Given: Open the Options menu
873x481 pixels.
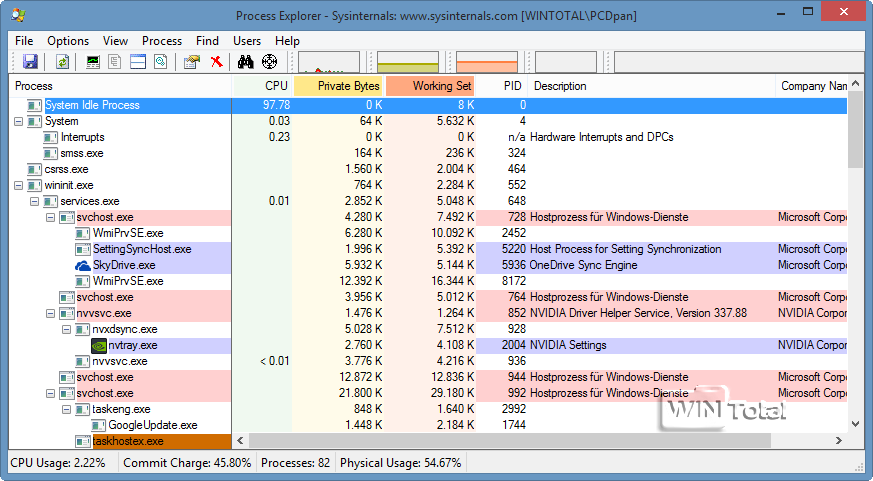Looking at the screenshot, I should pyautogui.click(x=68, y=41).
